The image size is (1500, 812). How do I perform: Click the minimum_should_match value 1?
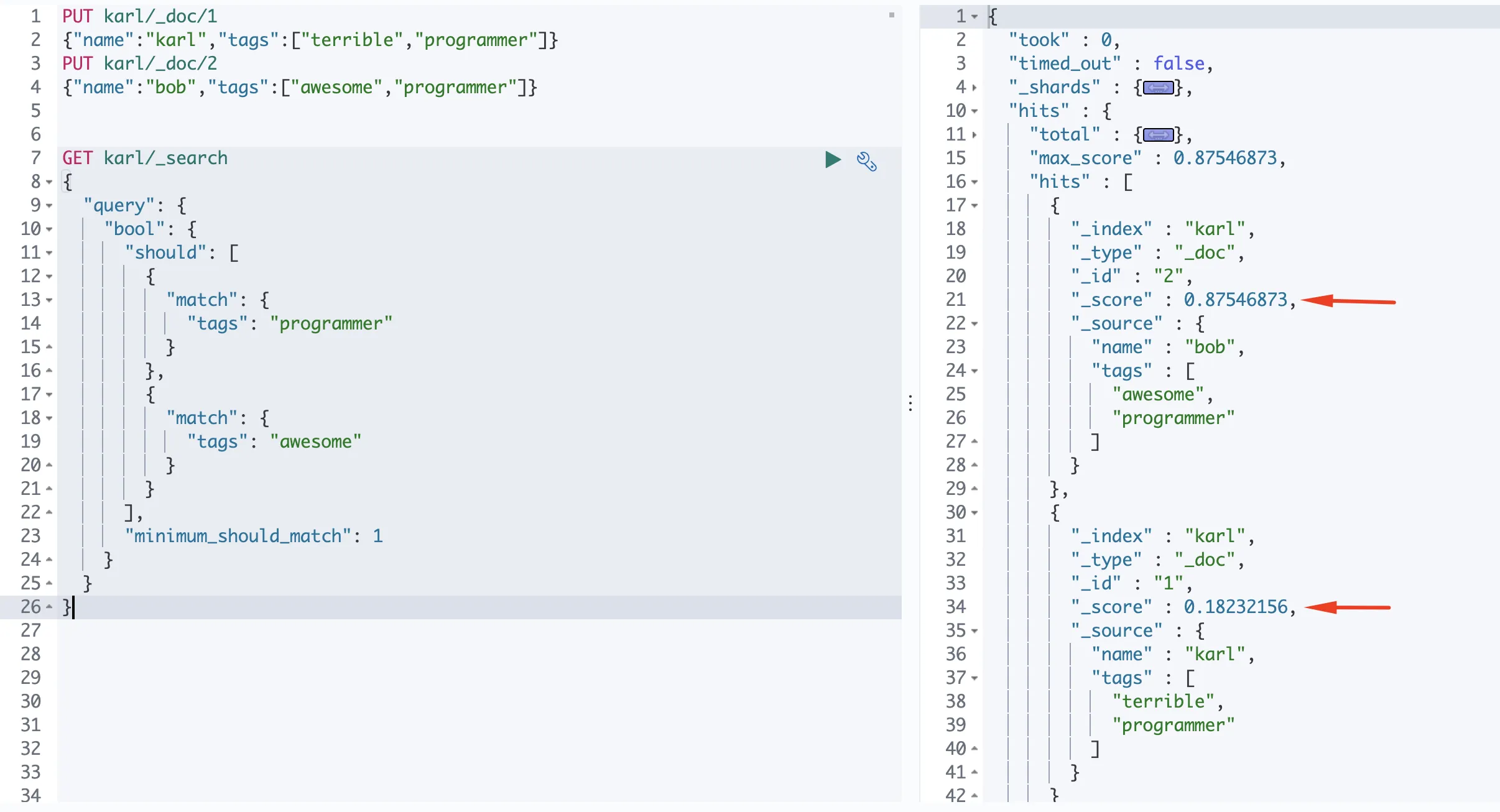click(377, 536)
